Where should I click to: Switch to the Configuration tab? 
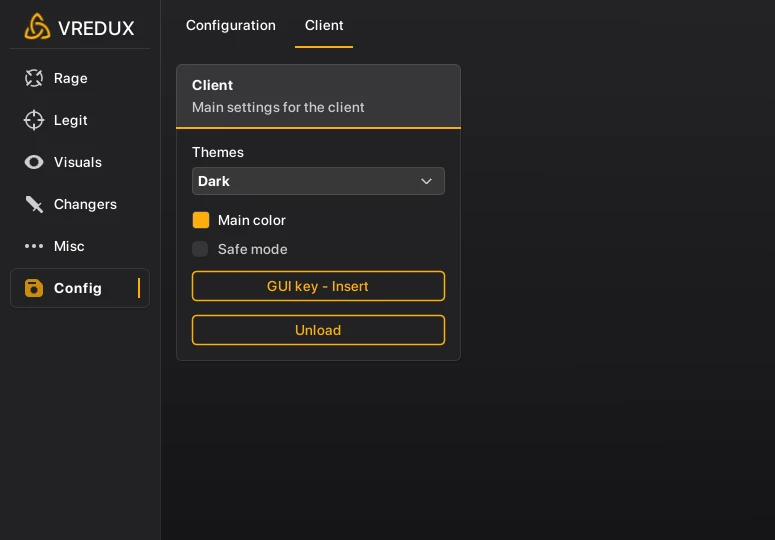coord(230,25)
